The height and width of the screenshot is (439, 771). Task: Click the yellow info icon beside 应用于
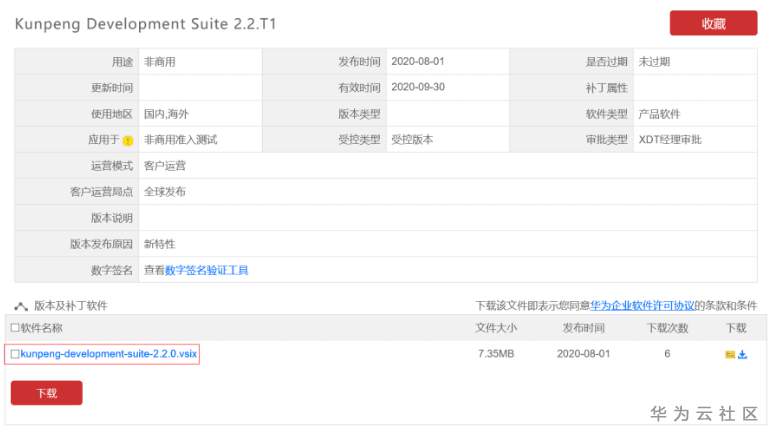coord(128,140)
